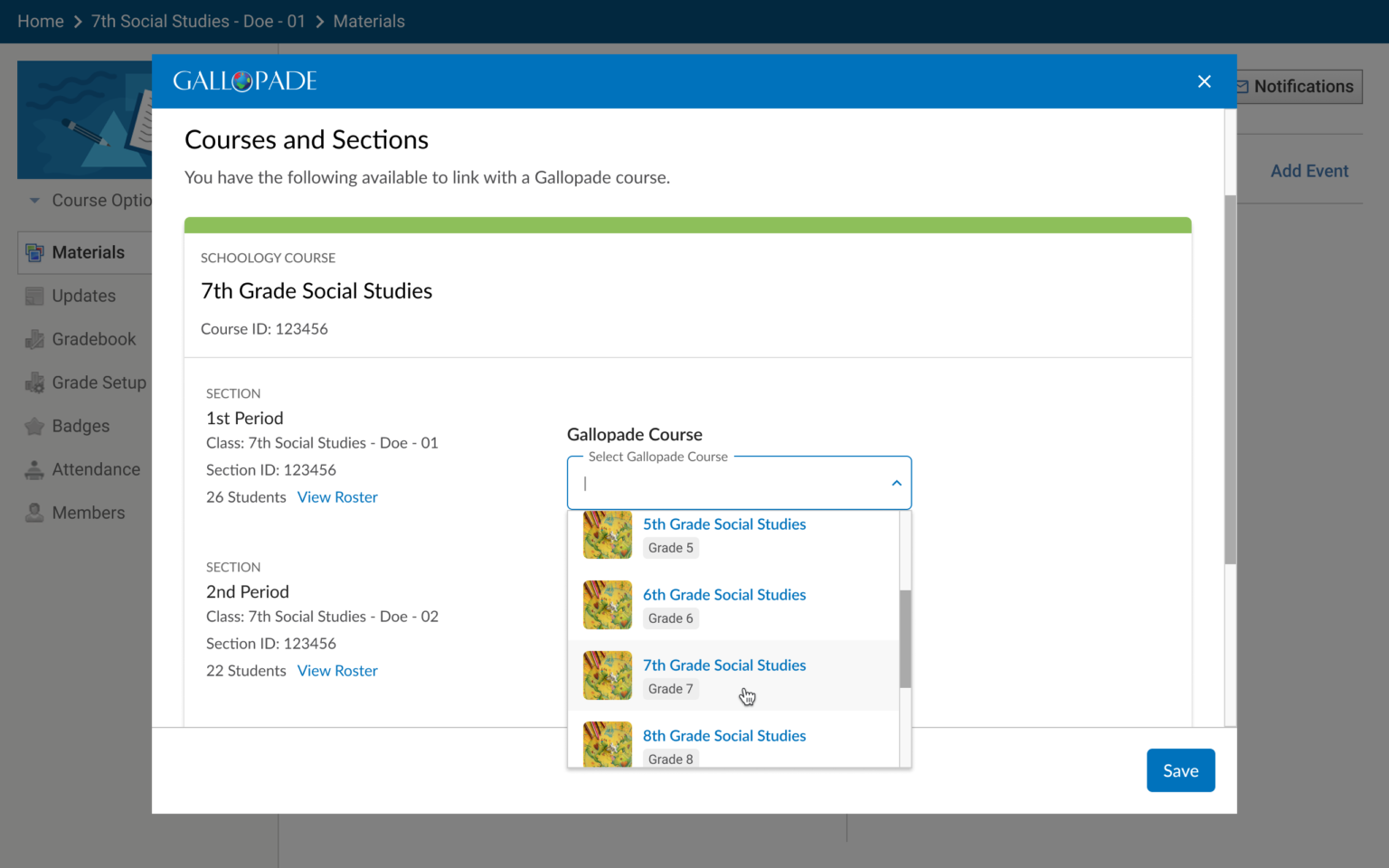View Roster for 1st Period
Viewport: 1389px width, 868px height.
pyautogui.click(x=337, y=497)
